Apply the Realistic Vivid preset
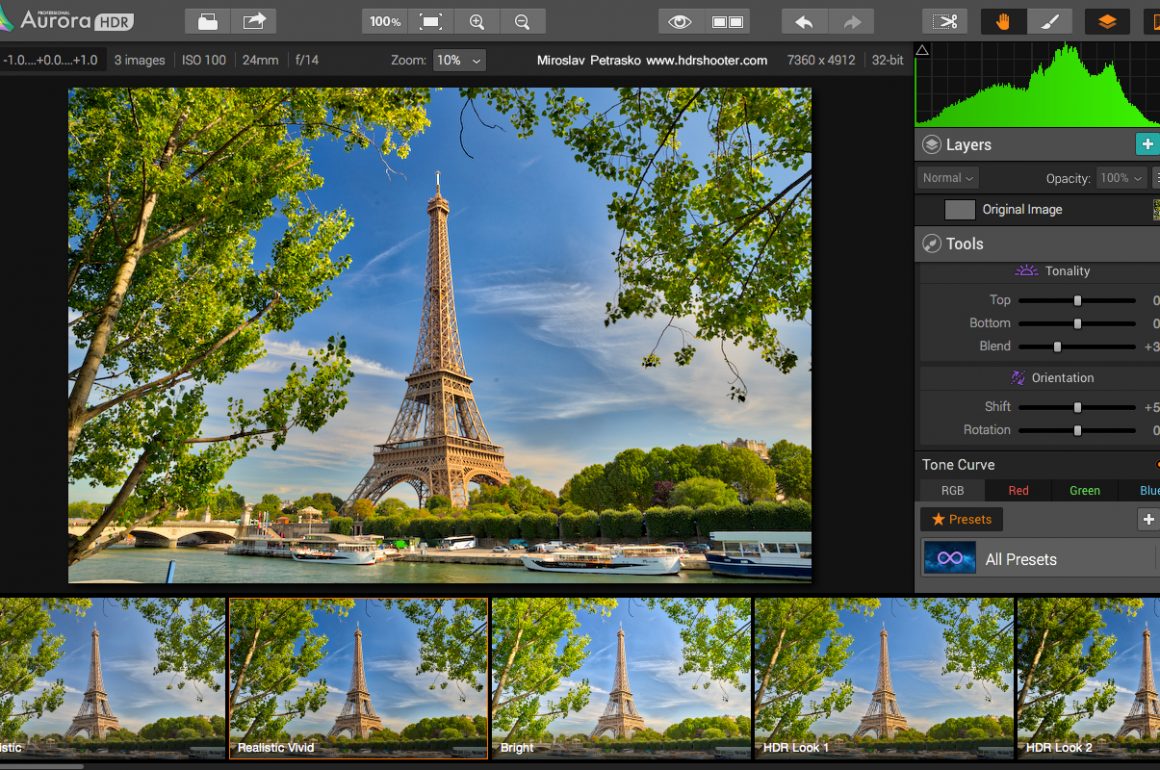This screenshot has height=770, width=1160. tap(359, 678)
